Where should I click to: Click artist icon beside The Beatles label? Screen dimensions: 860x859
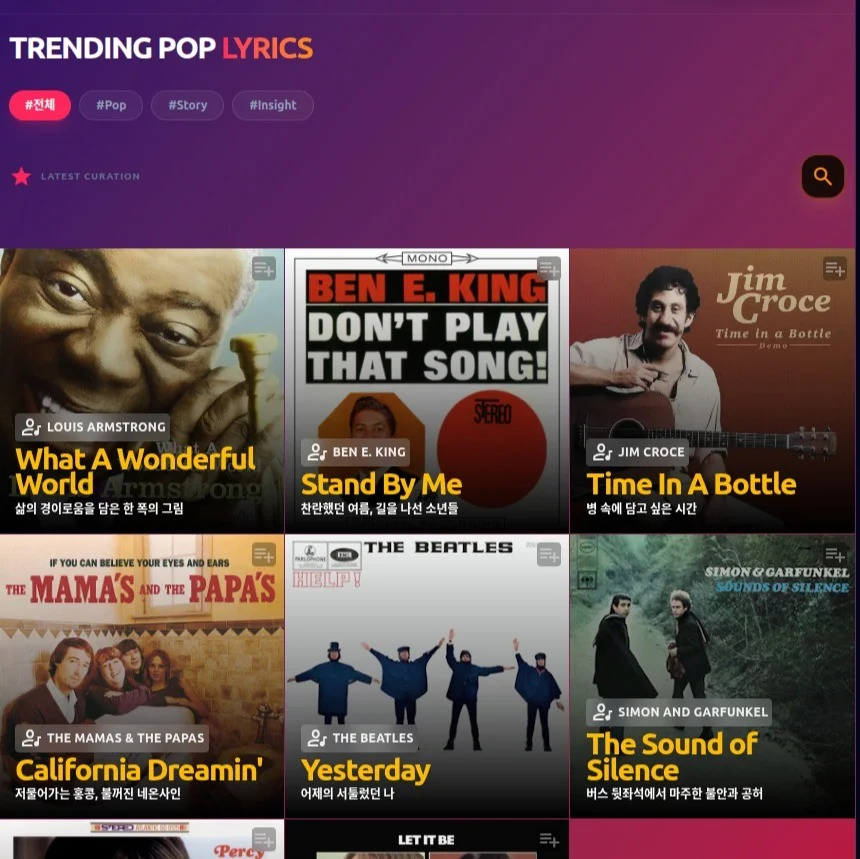(317, 738)
